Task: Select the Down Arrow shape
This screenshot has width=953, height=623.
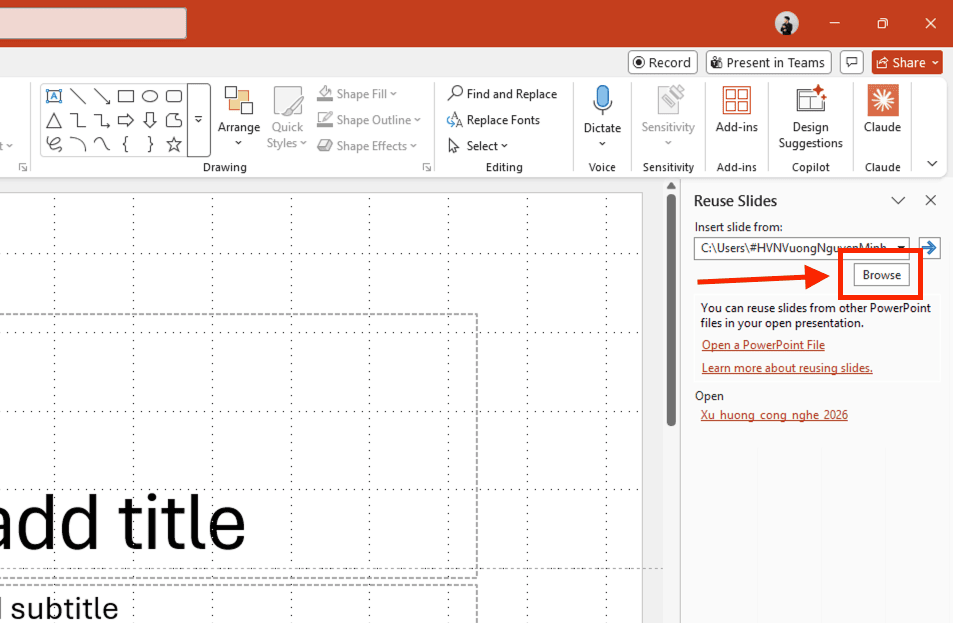Action: click(x=150, y=120)
